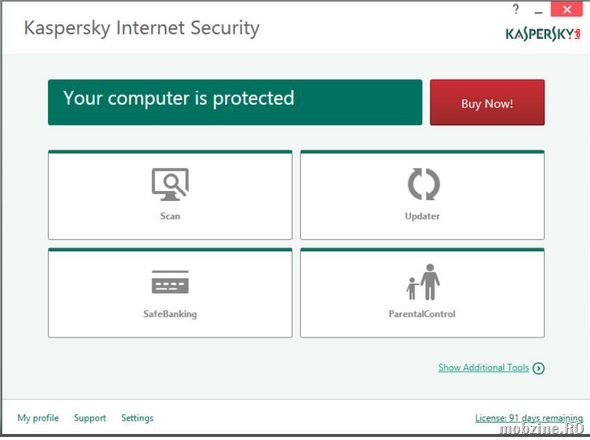
Task: Click the Buy Now! red button
Action: 487,102
